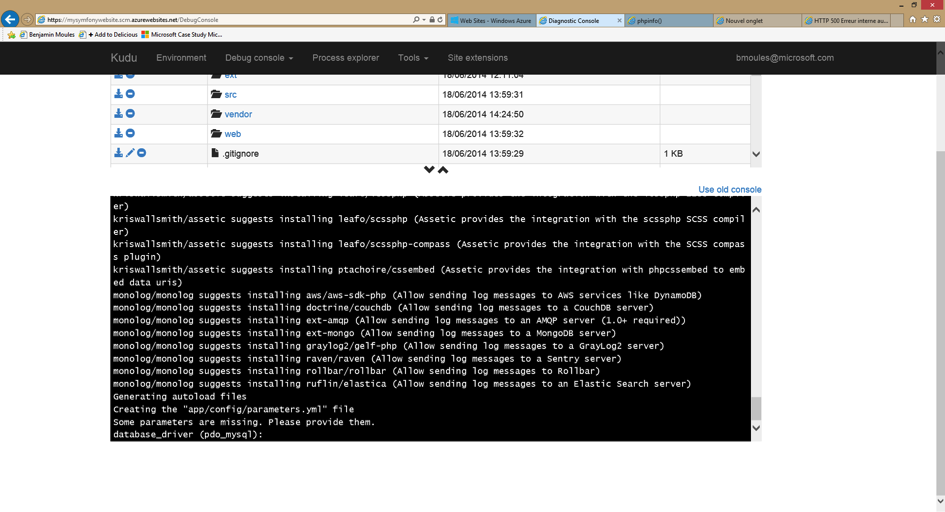Click the Kudu brand link
The height and width of the screenshot is (512, 945).
point(124,58)
